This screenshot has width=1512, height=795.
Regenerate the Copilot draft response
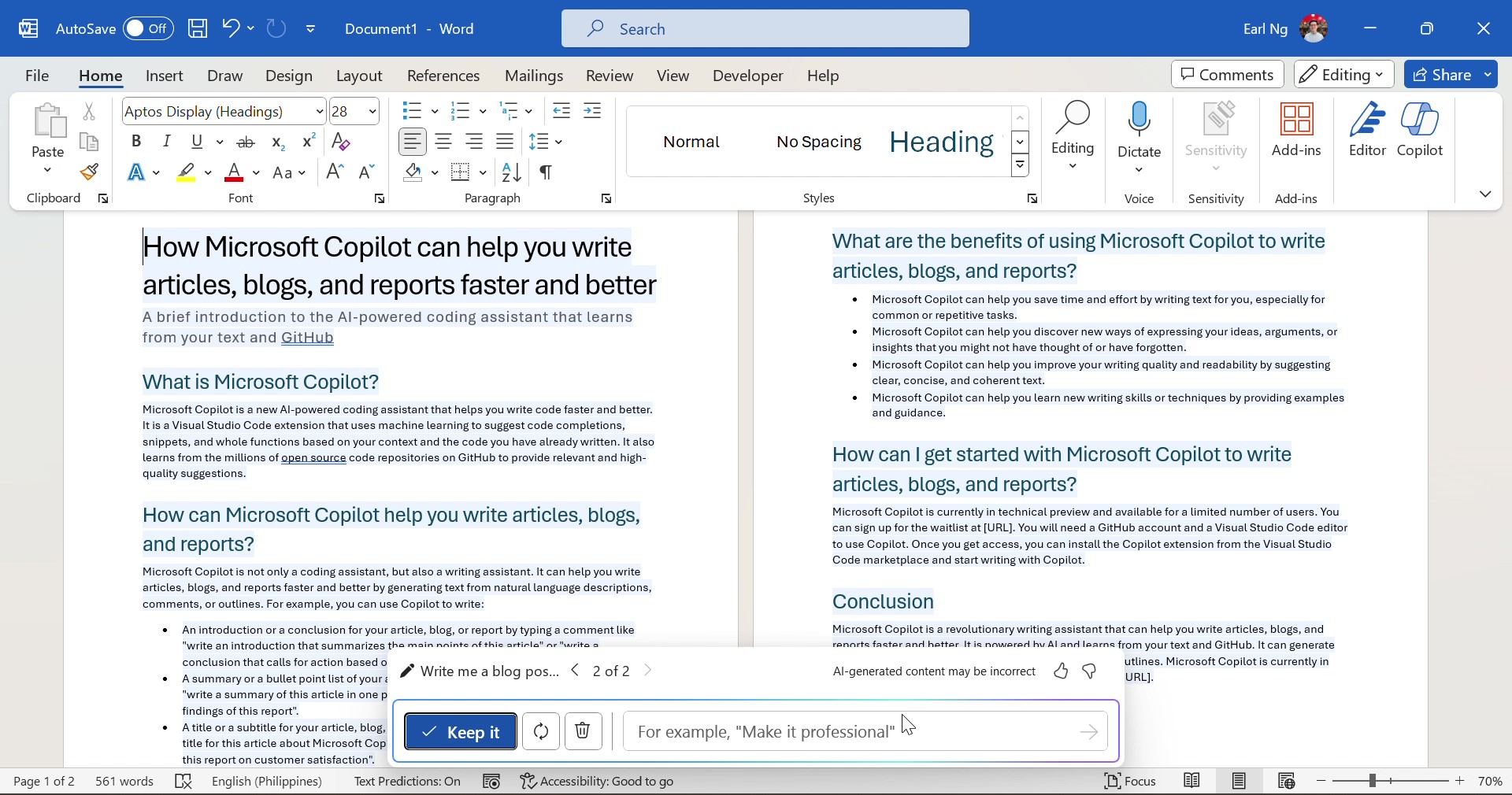coord(541,731)
